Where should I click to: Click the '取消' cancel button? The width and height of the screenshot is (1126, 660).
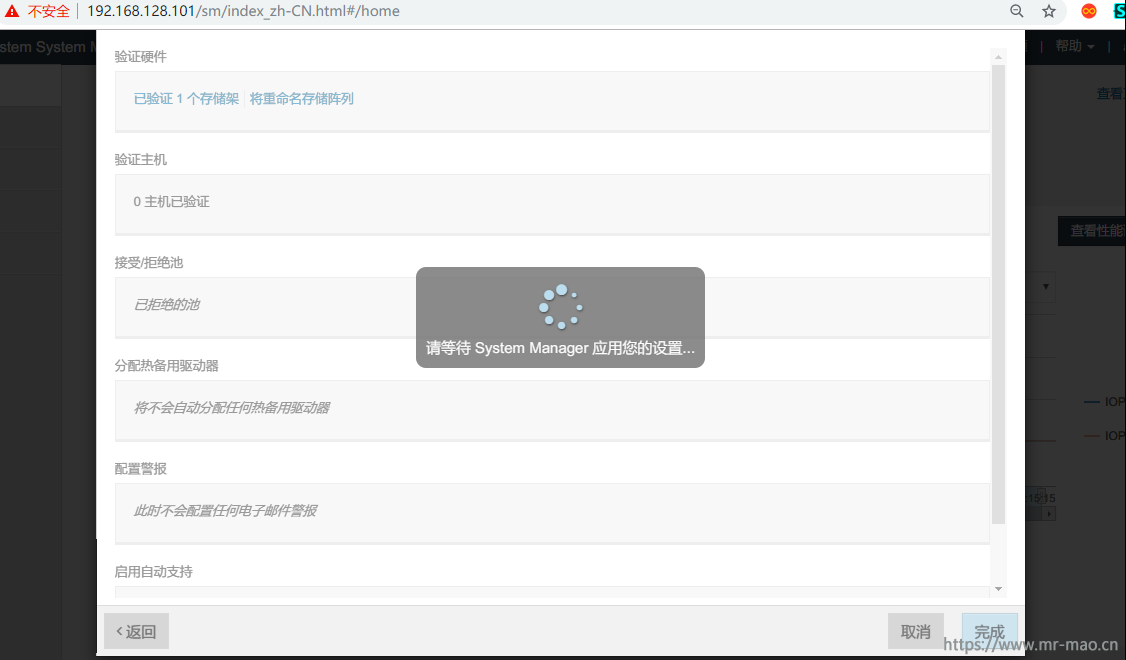[916, 631]
